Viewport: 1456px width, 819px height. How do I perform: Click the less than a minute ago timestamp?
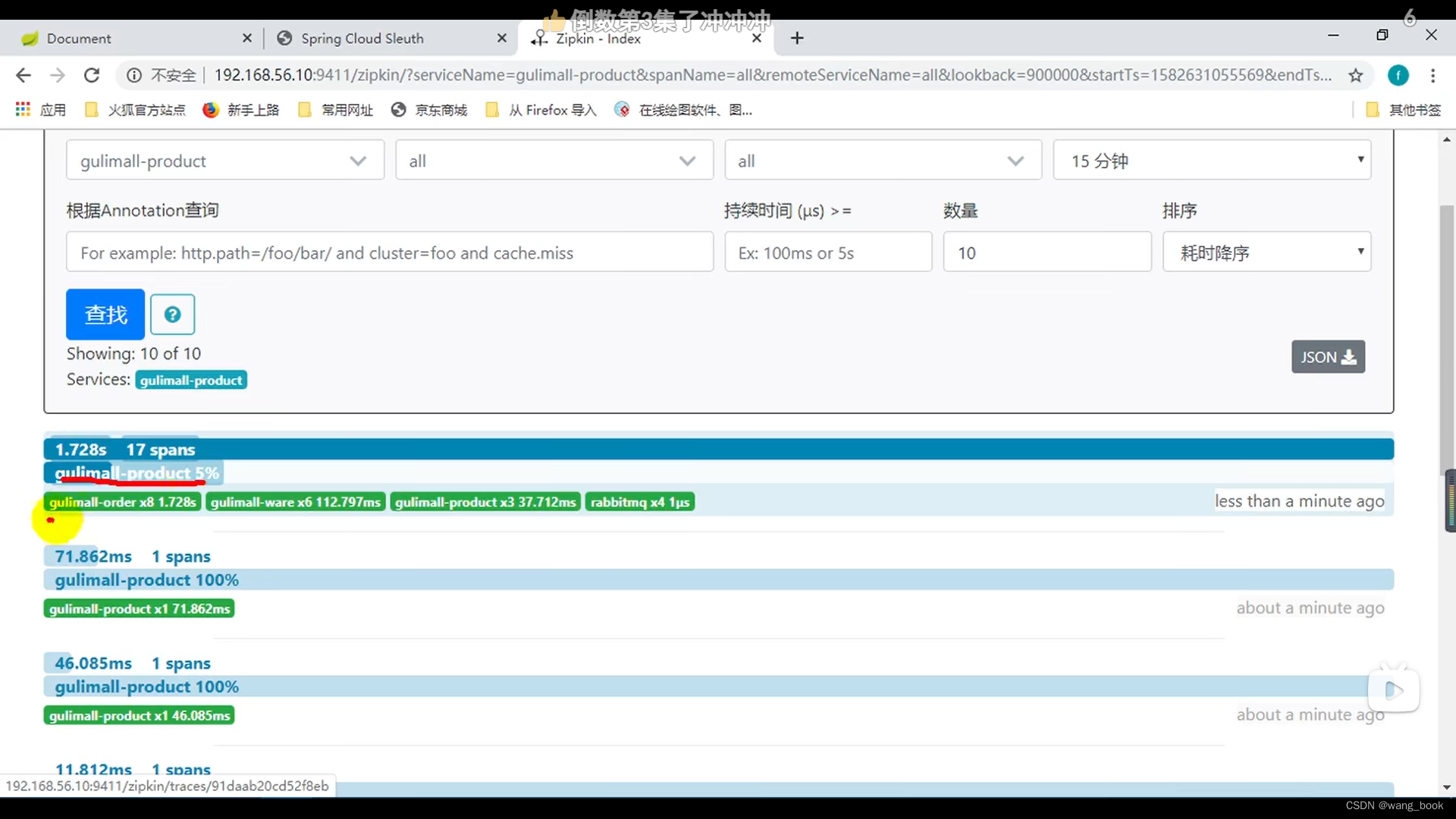[1299, 501]
